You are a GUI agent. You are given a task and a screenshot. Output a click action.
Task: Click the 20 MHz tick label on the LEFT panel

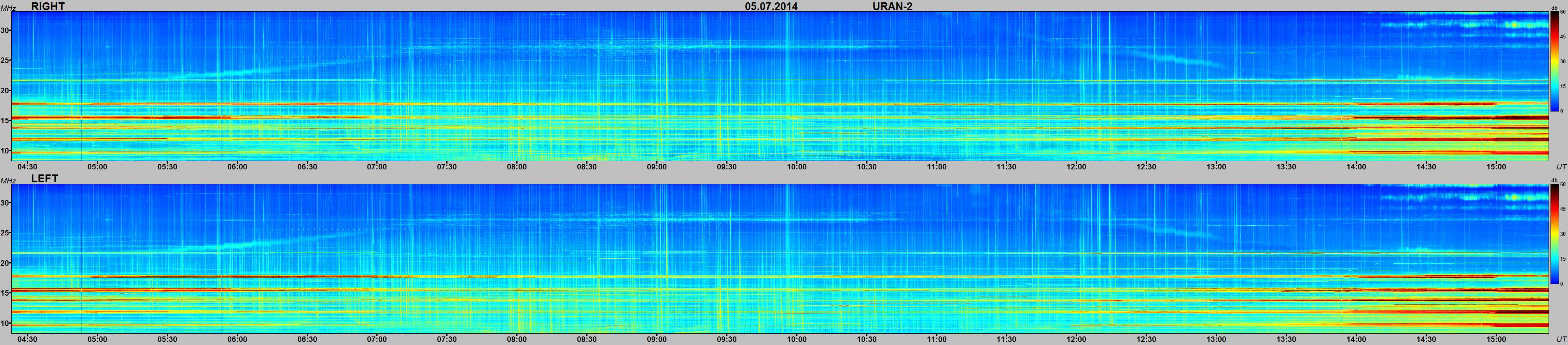[5, 263]
